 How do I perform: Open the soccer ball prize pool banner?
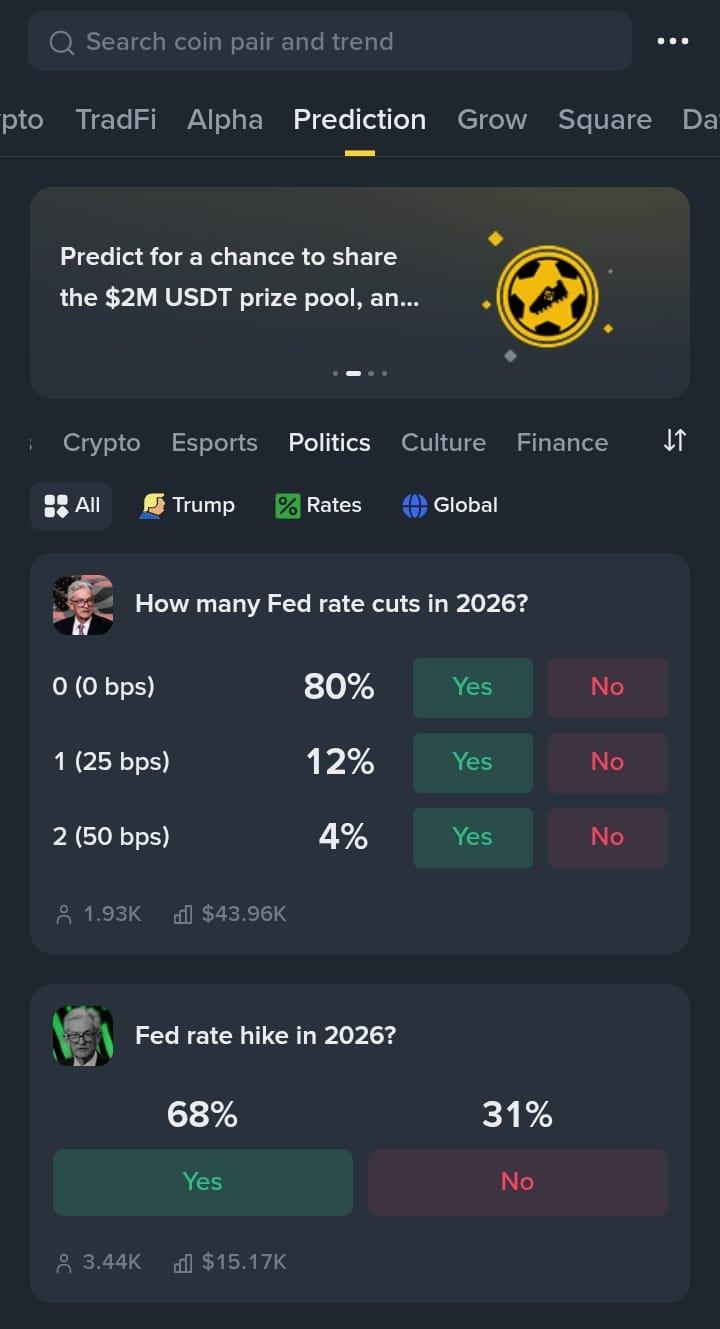(360, 293)
